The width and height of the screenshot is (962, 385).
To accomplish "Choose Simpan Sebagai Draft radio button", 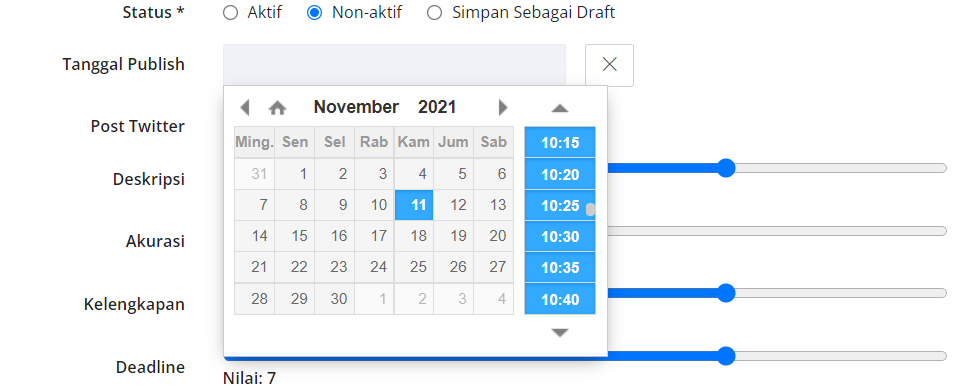I will point(434,13).
